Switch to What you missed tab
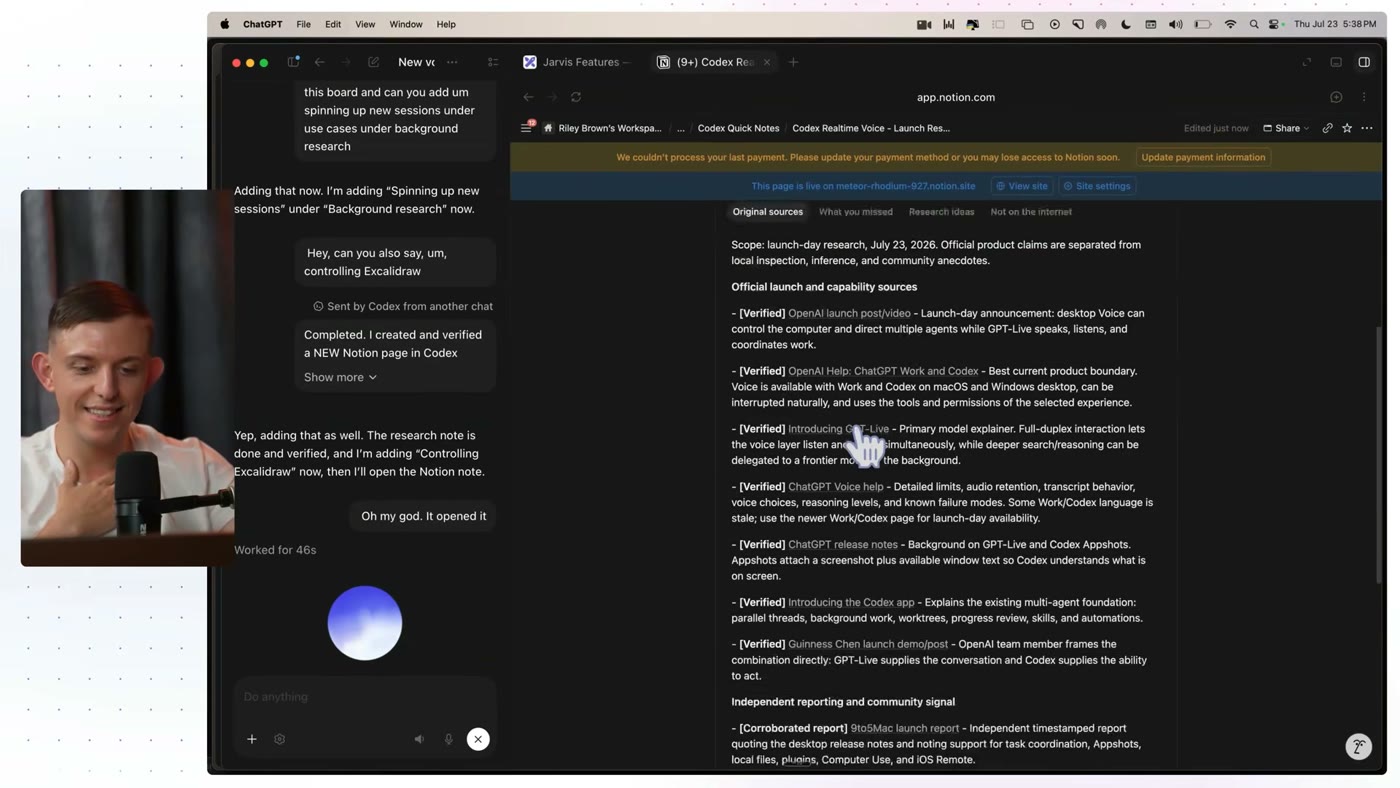The height and width of the screenshot is (788, 1400). click(x=856, y=212)
